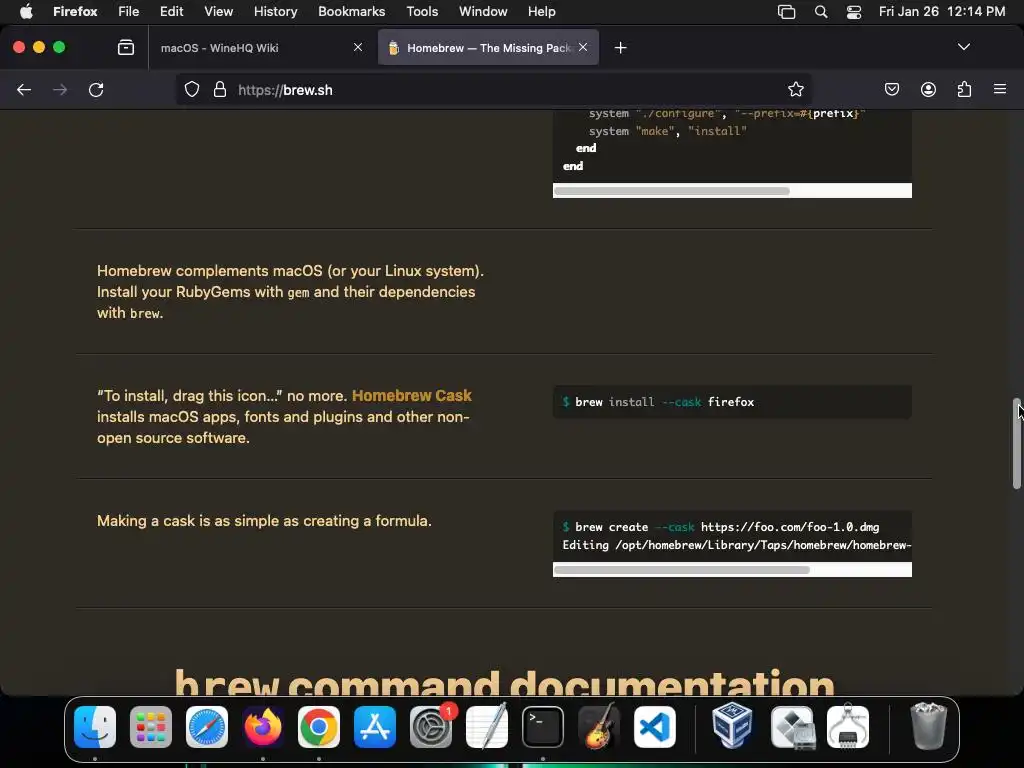Open Finder from the Dock
The width and height of the screenshot is (1024, 768).
(x=95, y=727)
